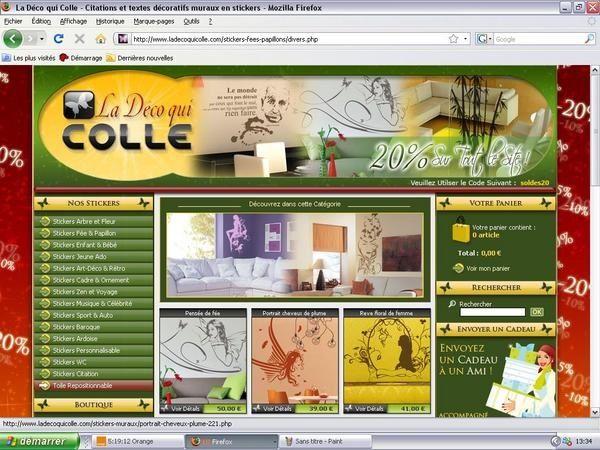
Task: Select Stickers WC category
Action: (93, 362)
